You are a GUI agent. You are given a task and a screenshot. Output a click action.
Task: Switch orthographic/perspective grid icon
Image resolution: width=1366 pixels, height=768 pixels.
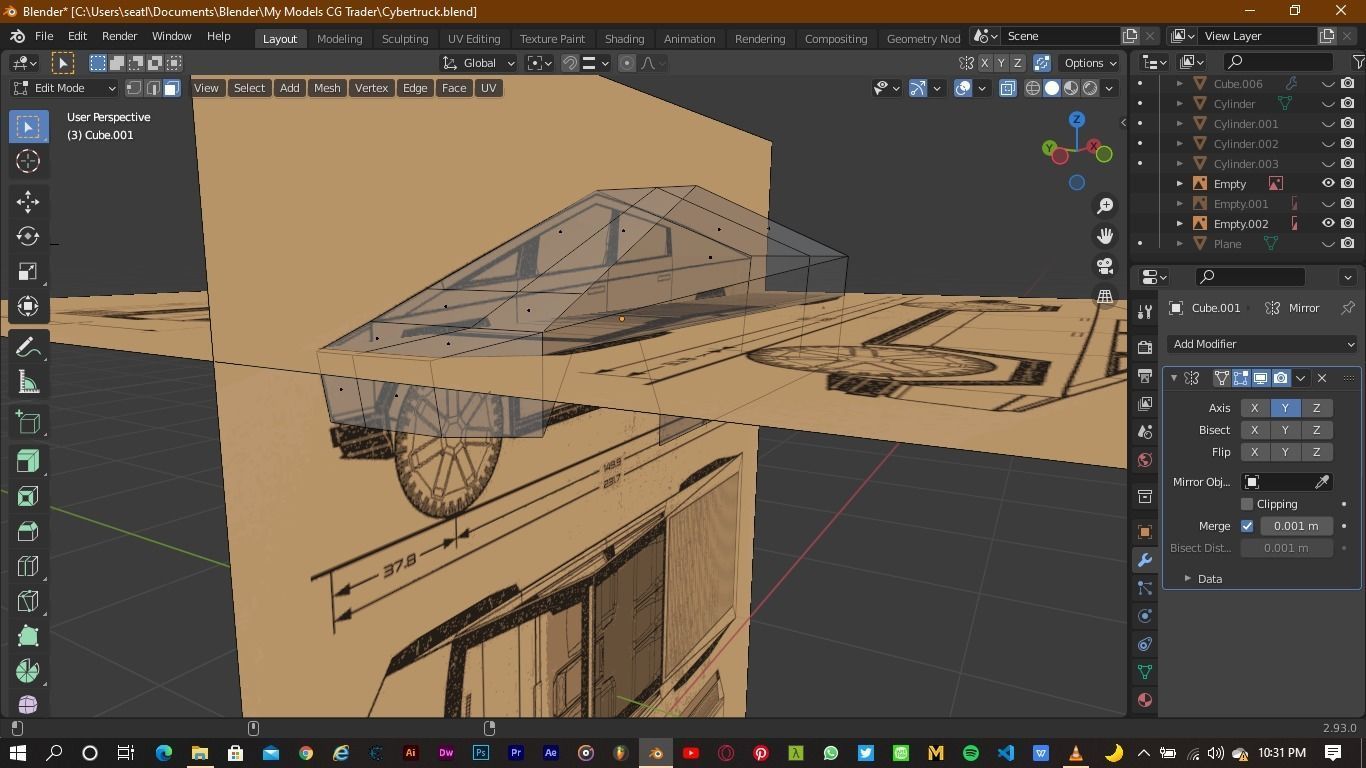1105,296
